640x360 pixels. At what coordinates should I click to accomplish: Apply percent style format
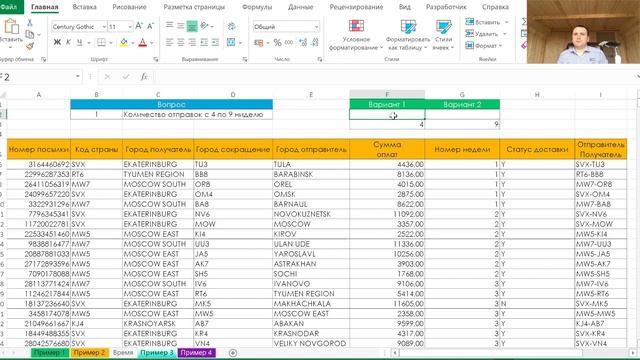[277, 42]
